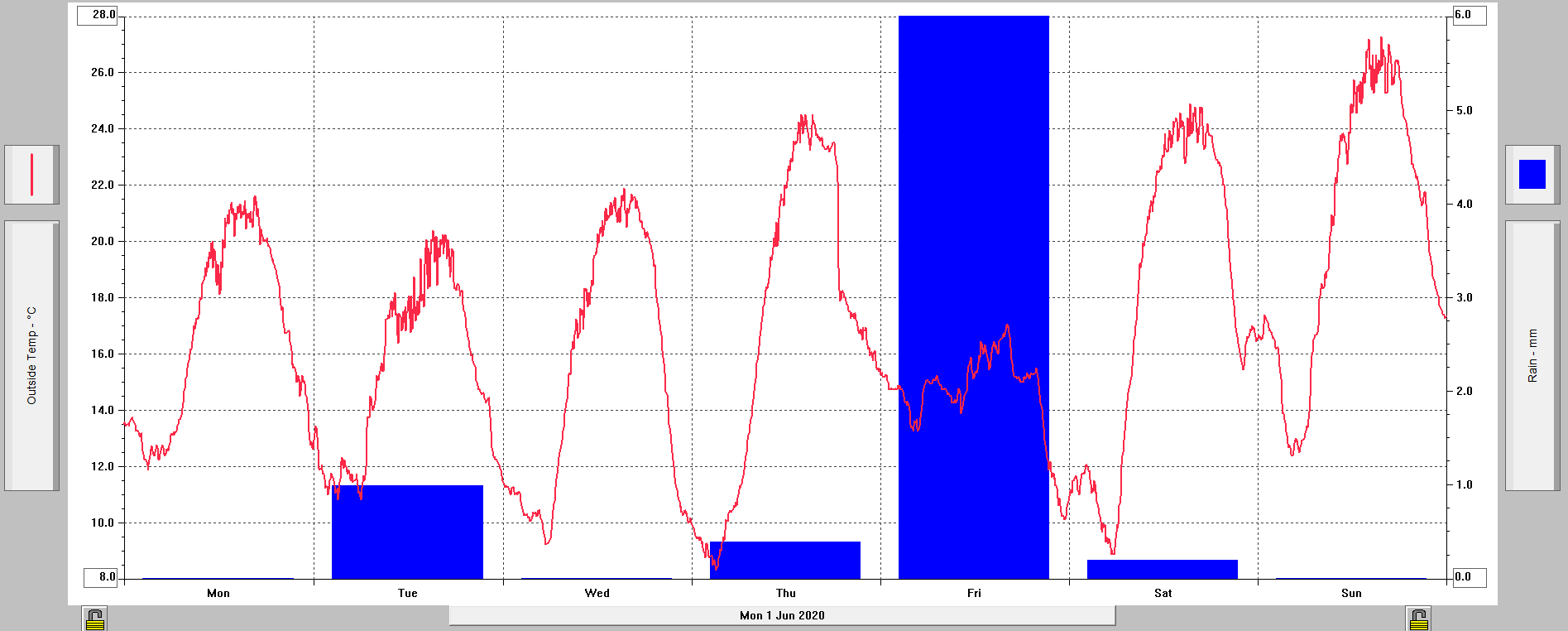Click the Fri day label on the axis
Image resolution: width=1568 pixels, height=631 pixels.
(974, 593)
